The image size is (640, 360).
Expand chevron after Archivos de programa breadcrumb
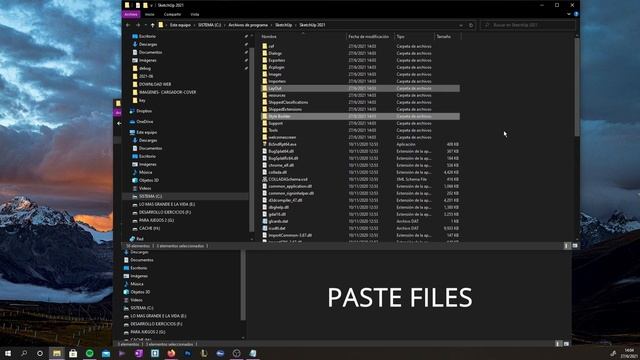pos(271,25)
